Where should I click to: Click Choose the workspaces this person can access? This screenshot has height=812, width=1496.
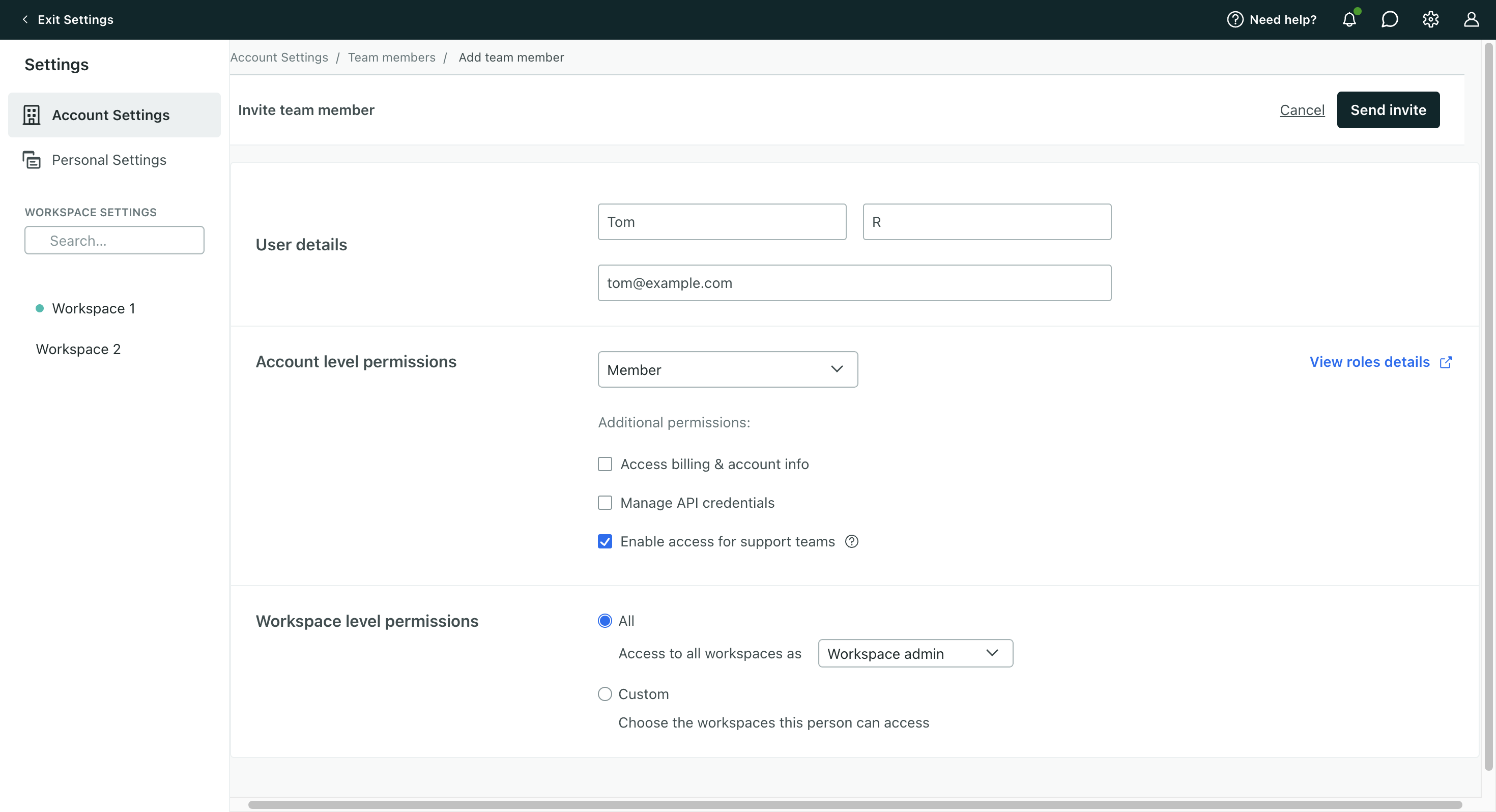point(773,722)
